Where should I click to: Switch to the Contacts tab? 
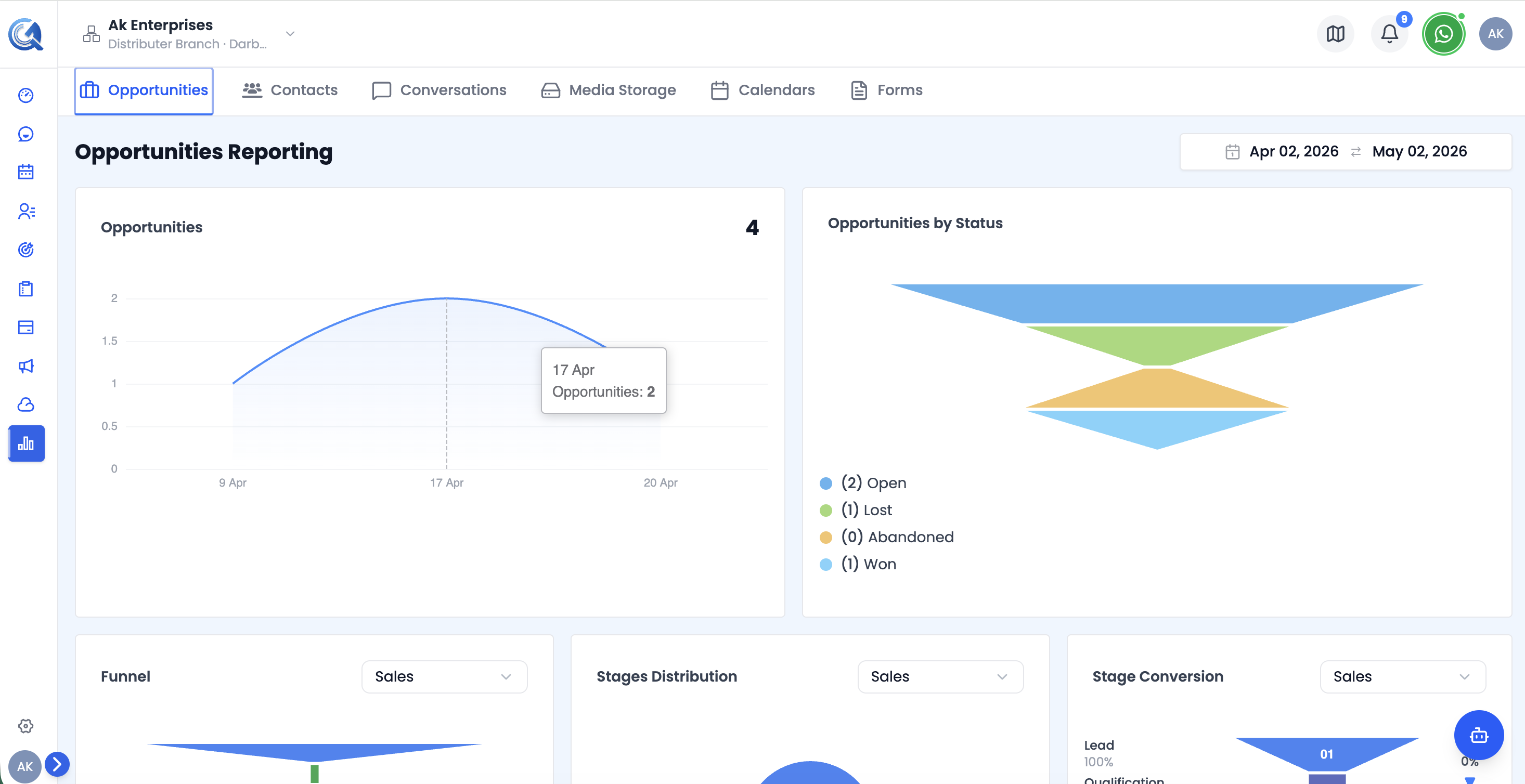pos(290,90)
